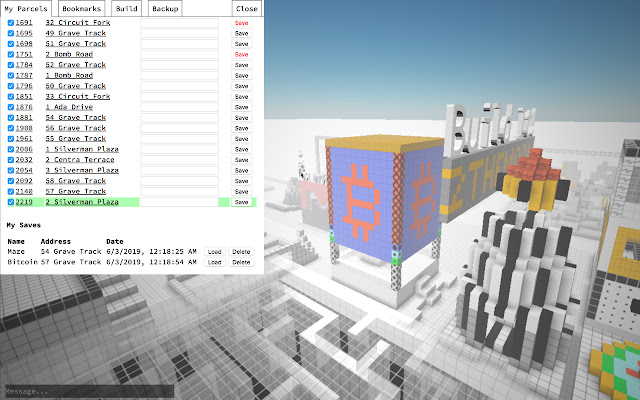Toggle checkbox for parcel 2032
The image size is (640, 400).
pyautogui.click(x=11, y=160)
